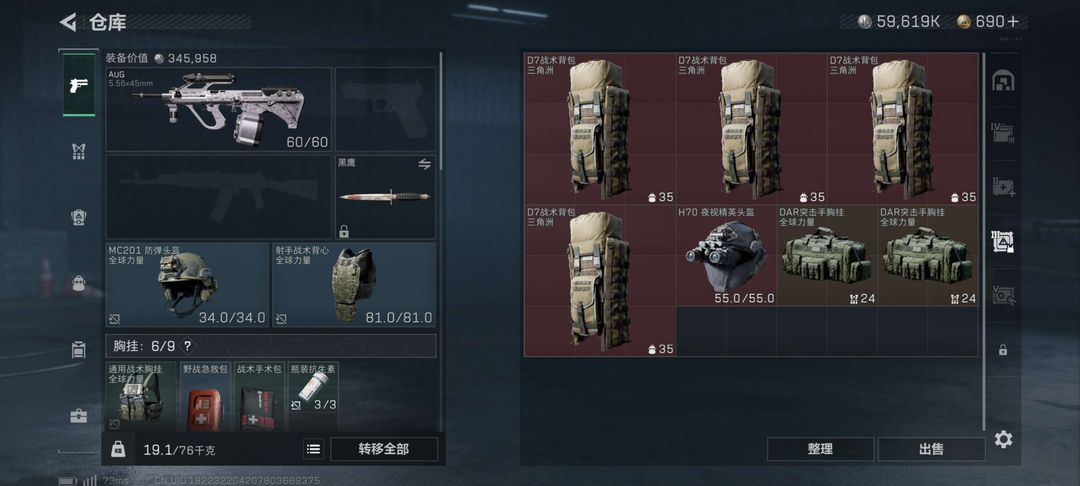The image size is (1080, 486).
Task: Click the loadout panel vertical scrollbar
Action: click(x=441, y=110)
